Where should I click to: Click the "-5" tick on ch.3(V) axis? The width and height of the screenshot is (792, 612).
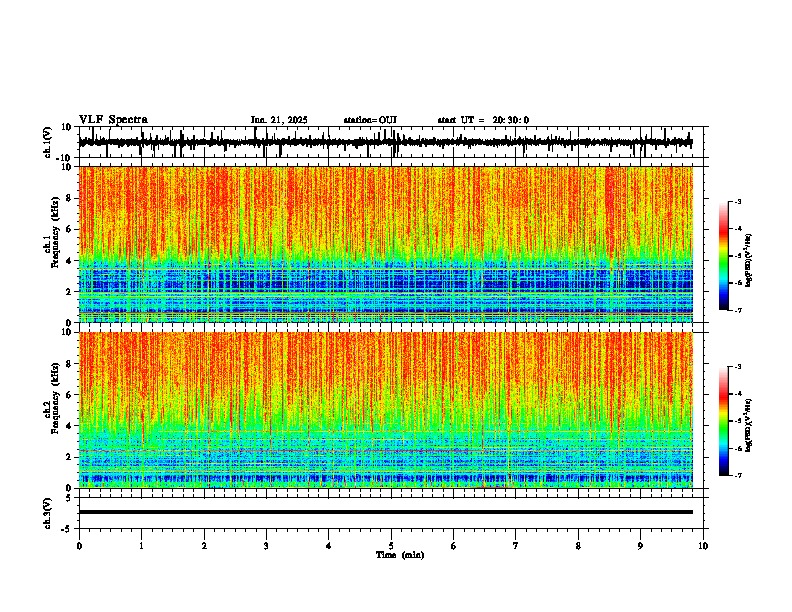point(67,529)
